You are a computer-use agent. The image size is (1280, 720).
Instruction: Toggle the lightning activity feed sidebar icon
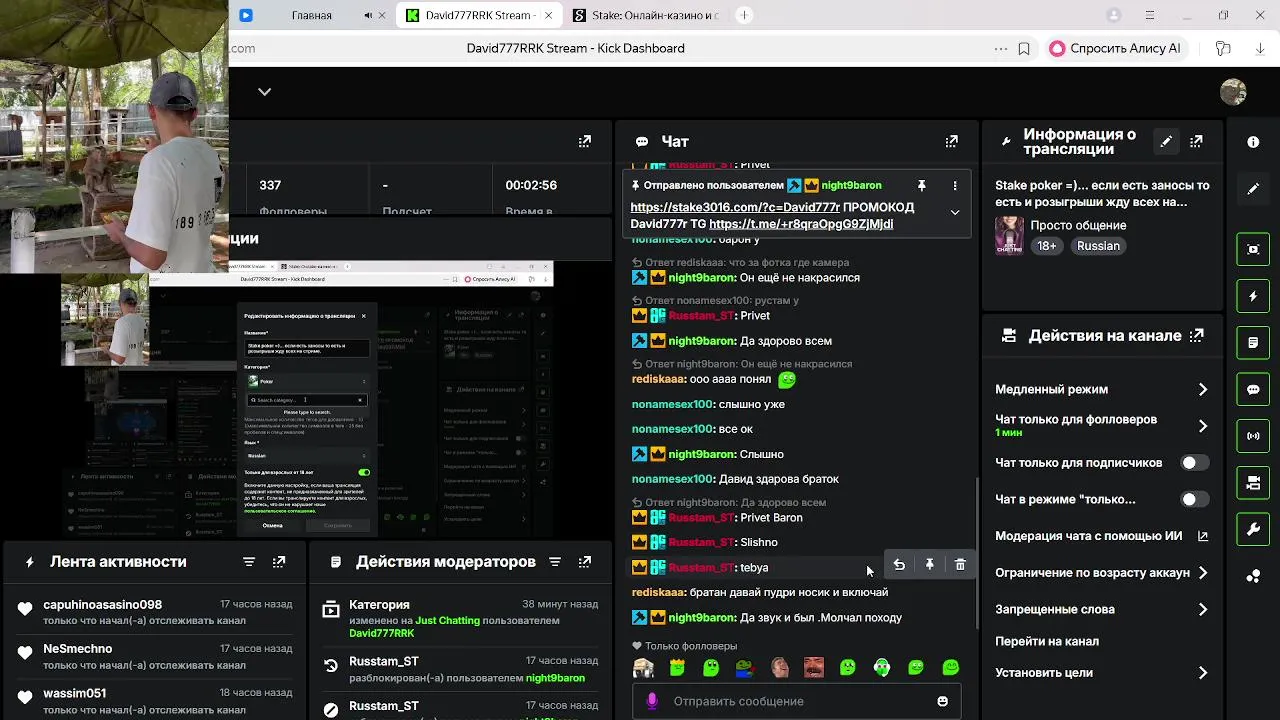pyautogui.click(x=1253, y=297)
